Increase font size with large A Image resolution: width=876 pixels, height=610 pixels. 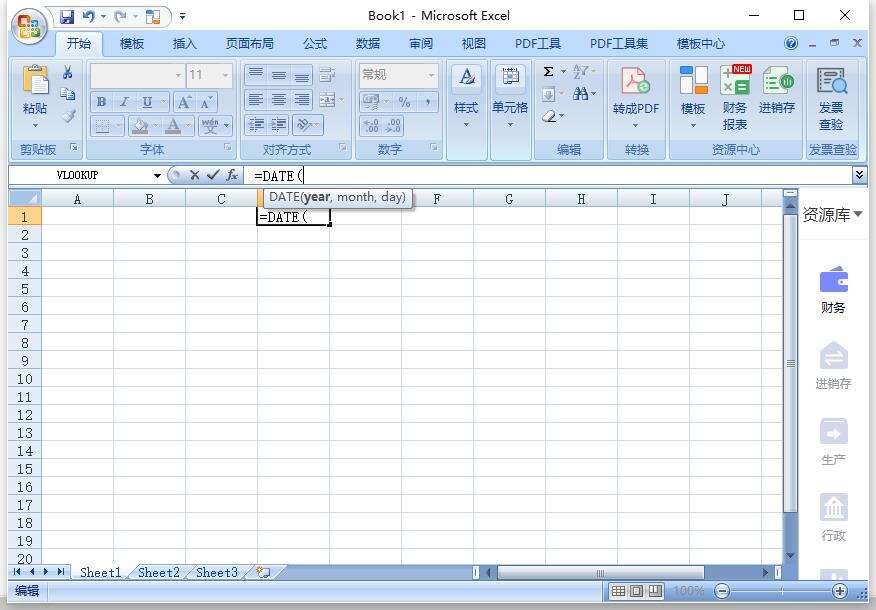[x=184, y=102]
